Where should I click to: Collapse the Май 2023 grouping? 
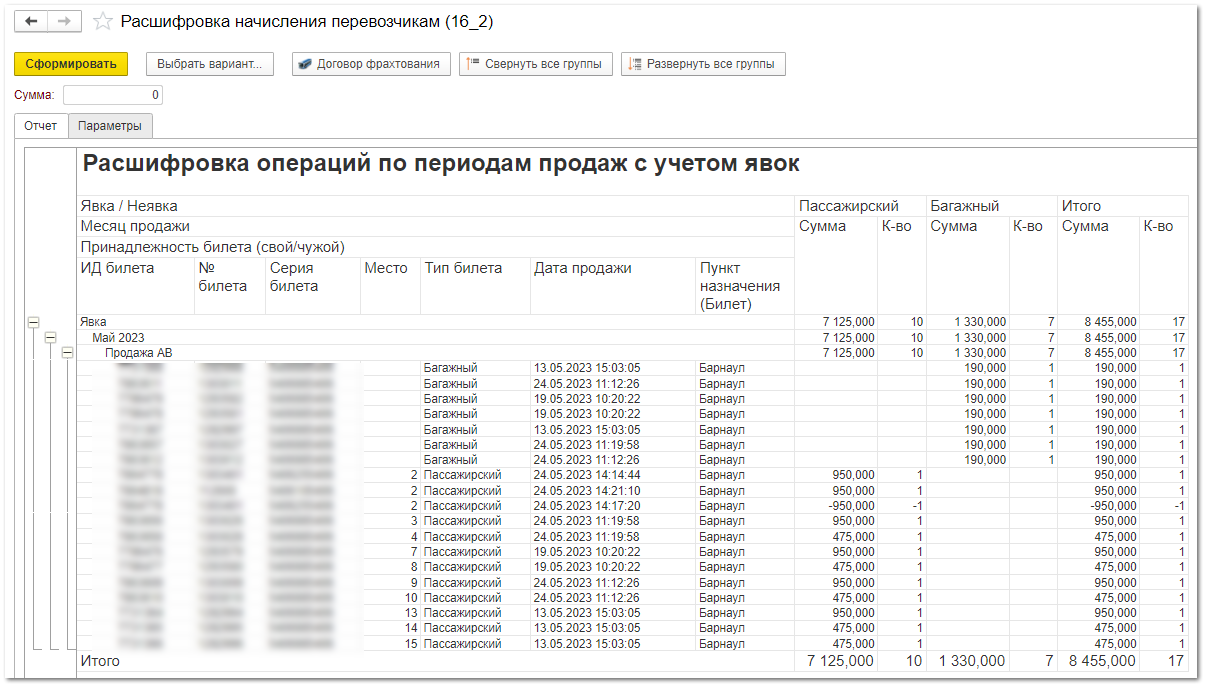click(50, 338)
